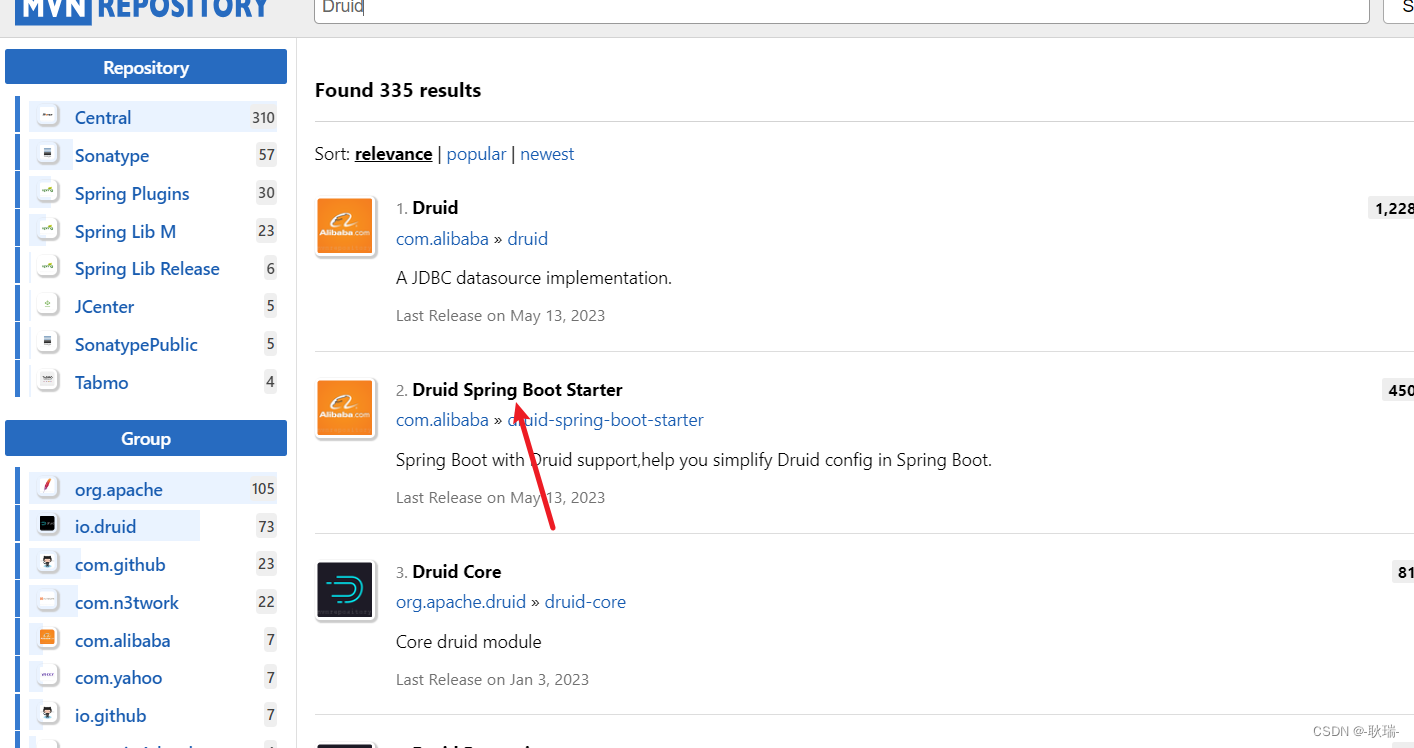Filter by Sonatype repository
The image size is (1414, 748).
tap(112, 155)
